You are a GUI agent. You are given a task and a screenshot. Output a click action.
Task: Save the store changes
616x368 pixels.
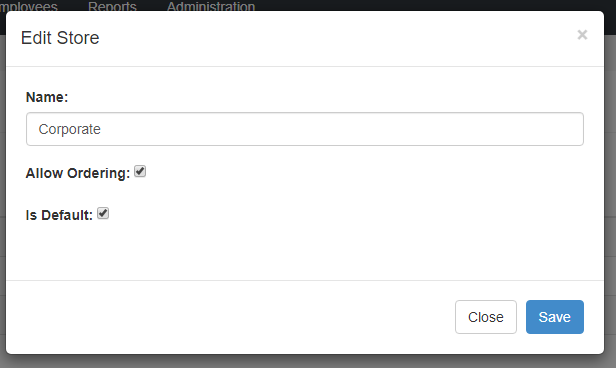tap(555, 317)
